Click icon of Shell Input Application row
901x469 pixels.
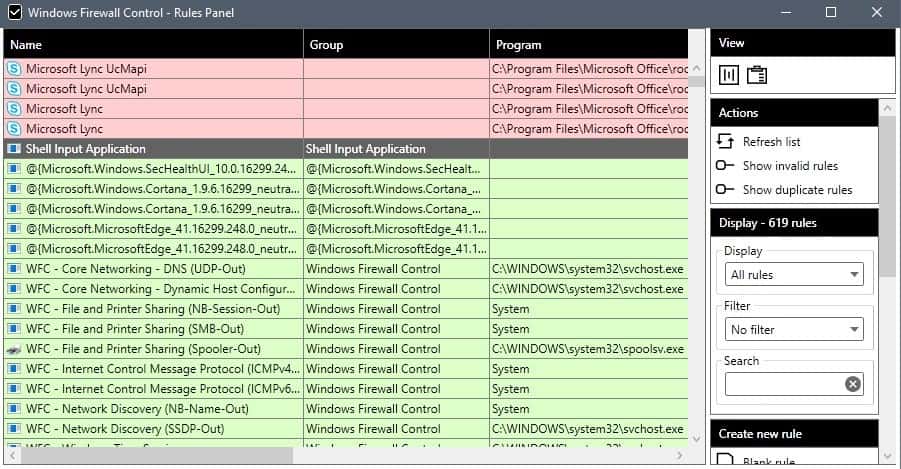point(14,148)
